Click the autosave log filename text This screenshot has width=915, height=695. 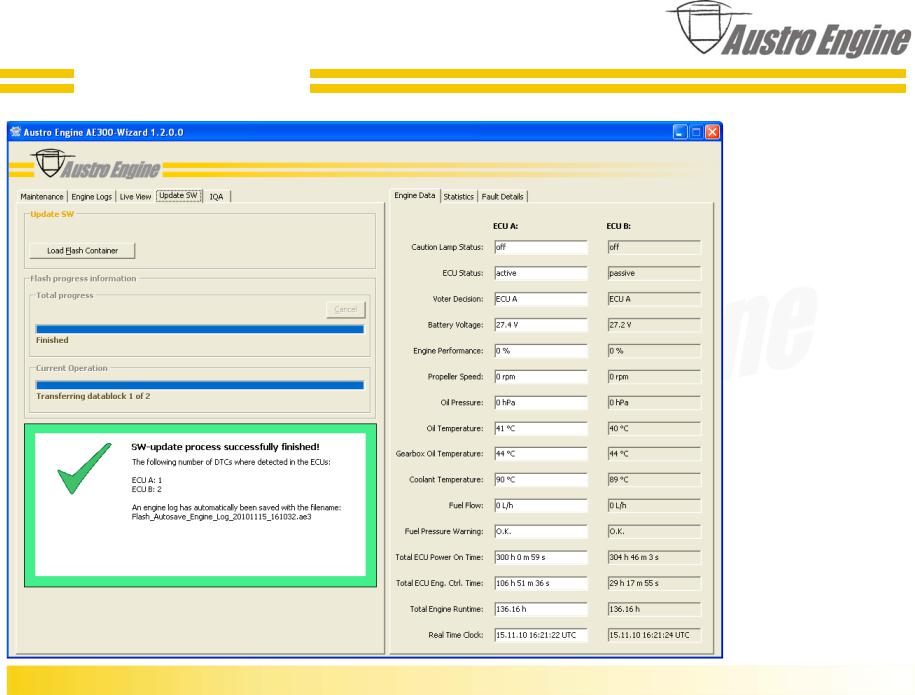coord(222,517)
